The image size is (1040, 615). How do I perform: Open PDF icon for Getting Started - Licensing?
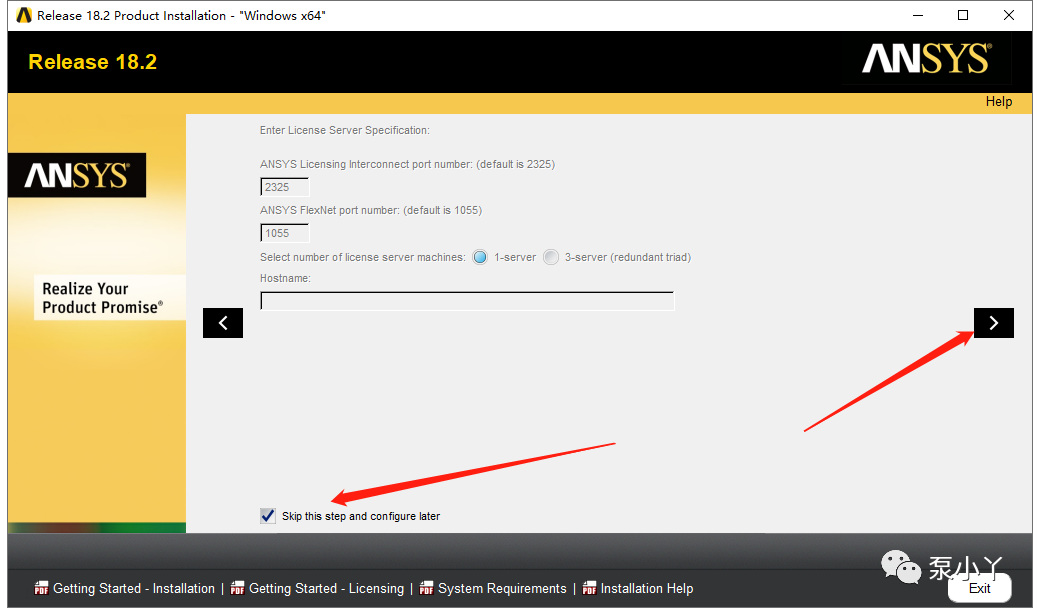coord(237,588)
